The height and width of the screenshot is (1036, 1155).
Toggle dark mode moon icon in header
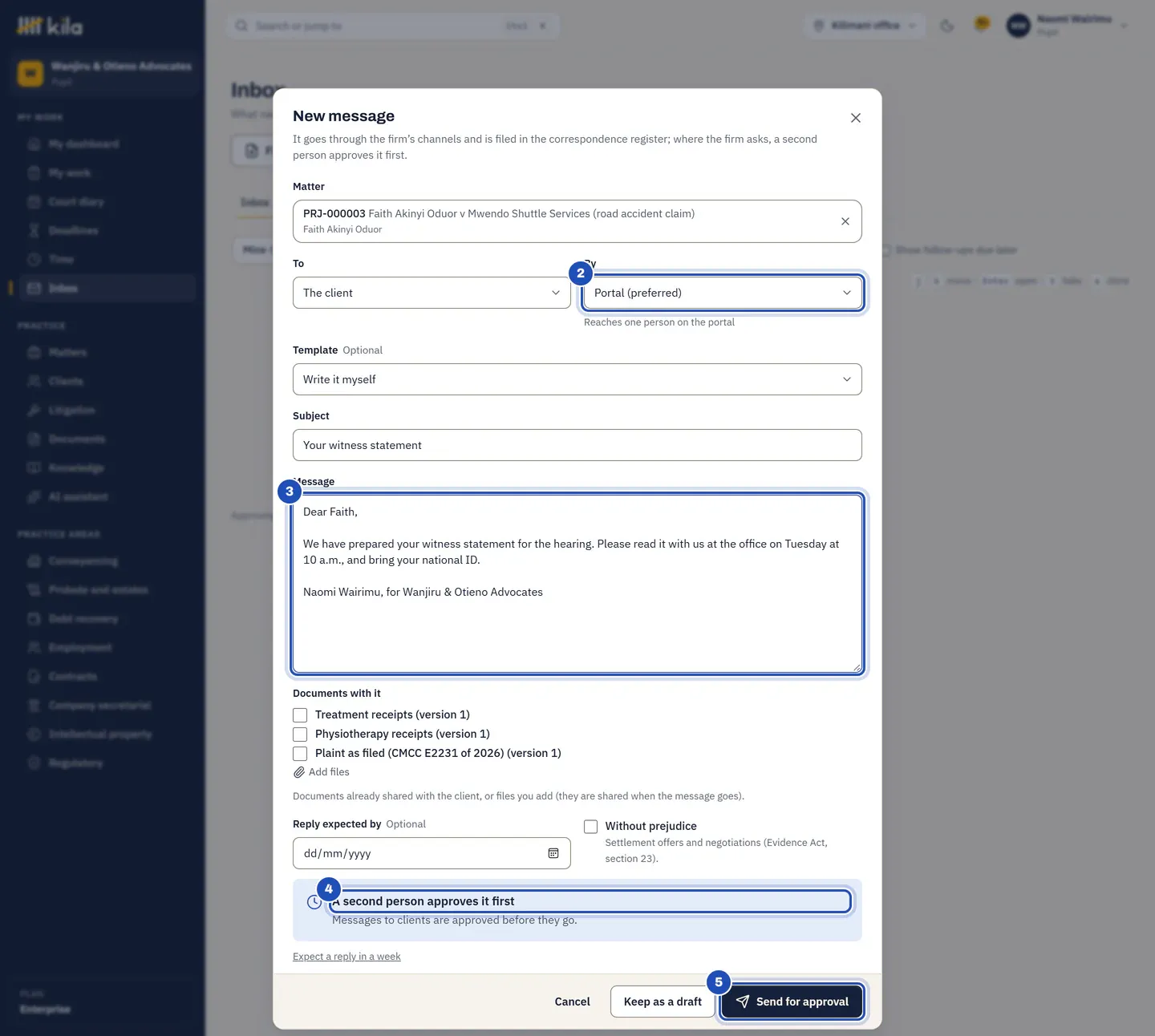[x=947, y=26]
